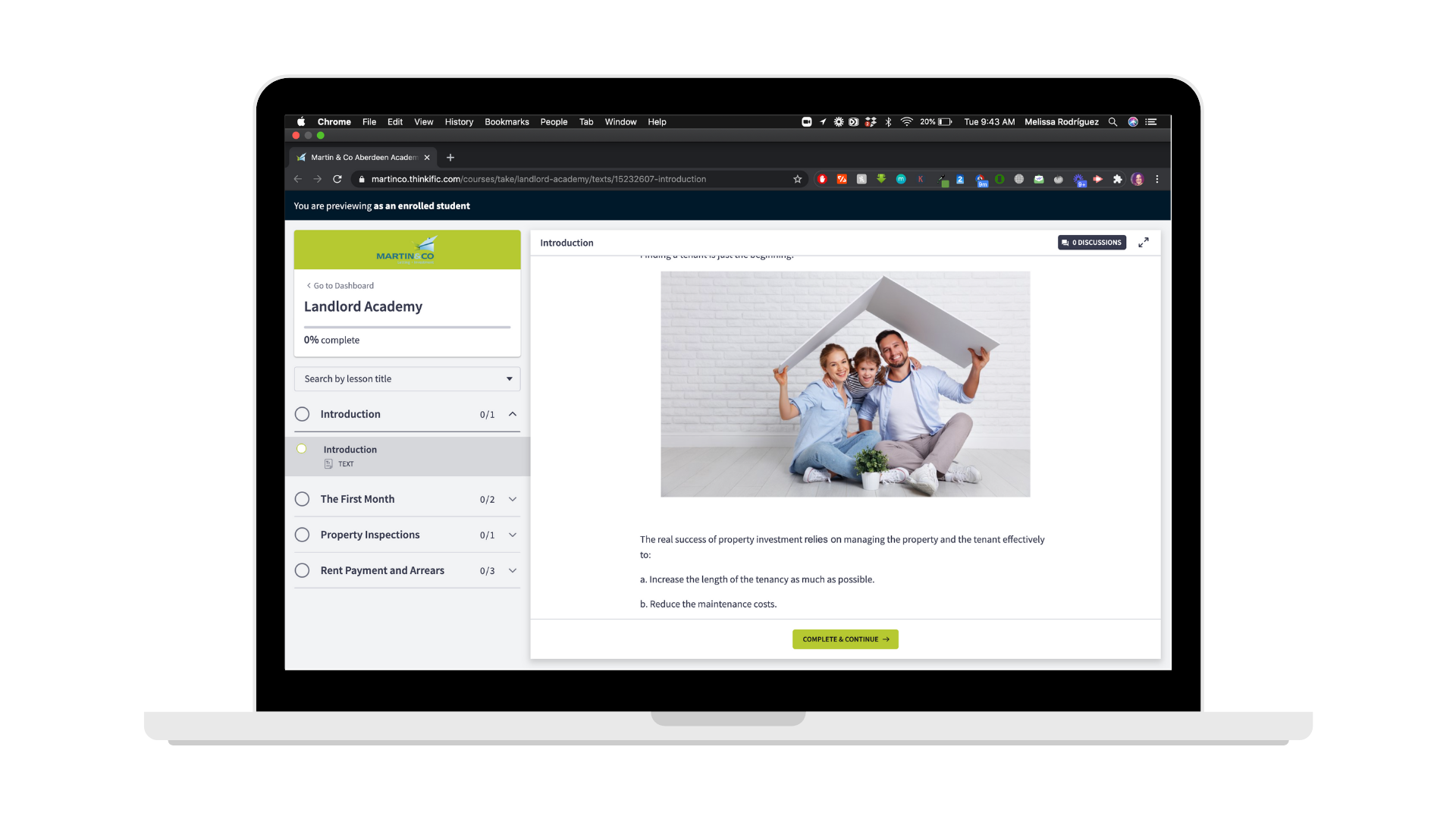Reload the current page
This screenshot has height=819, width=1456.
tap(337, 179)
